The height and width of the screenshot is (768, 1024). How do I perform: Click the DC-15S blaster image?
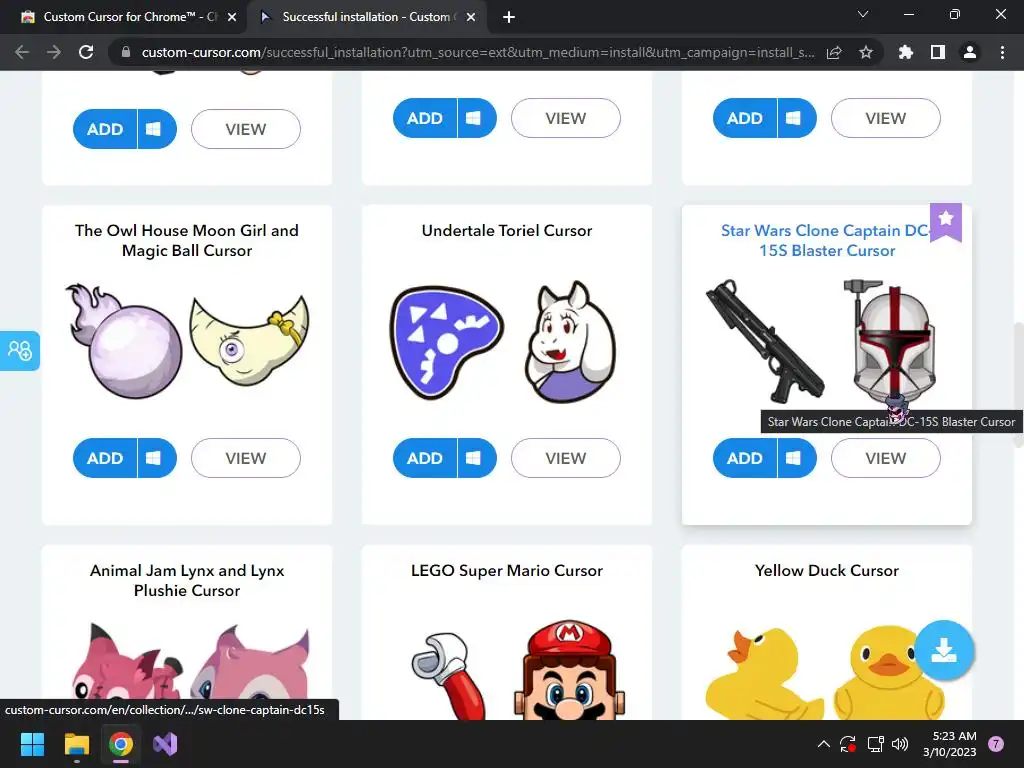click(x=765, y=341)
